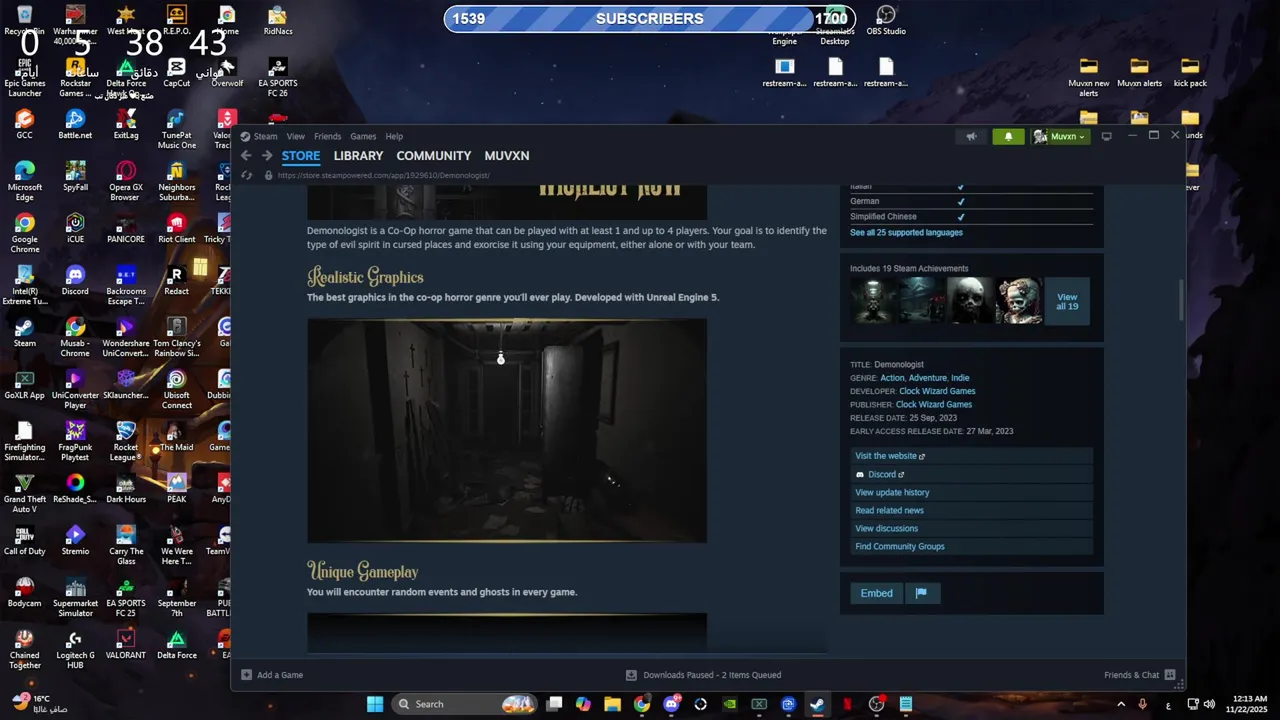Image resolution: width=1280 pixels, height=720 pixels.
Task: Open taskbar clock and date
Action: tap(1249, 704)
